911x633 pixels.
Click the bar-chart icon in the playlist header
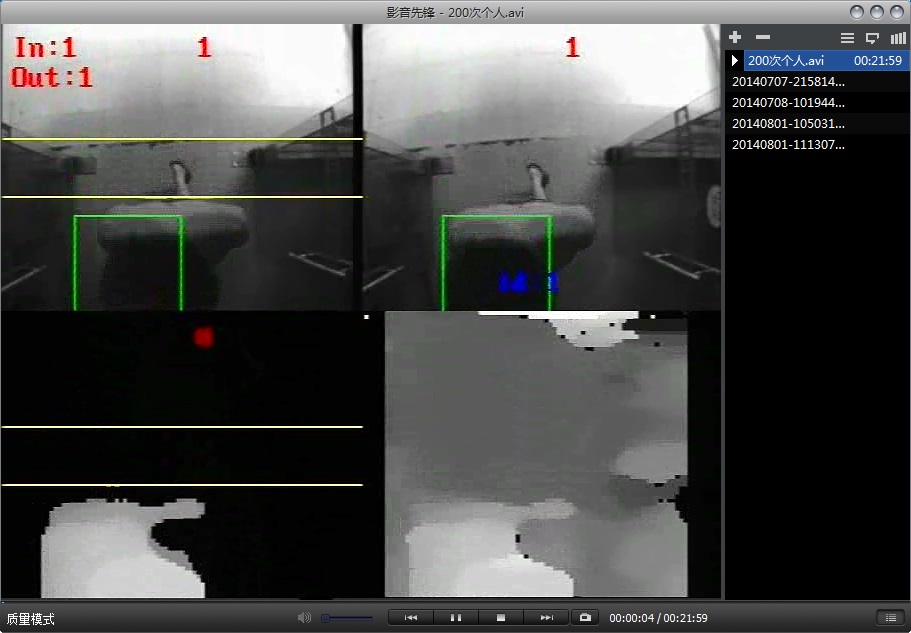coord(898,38)
